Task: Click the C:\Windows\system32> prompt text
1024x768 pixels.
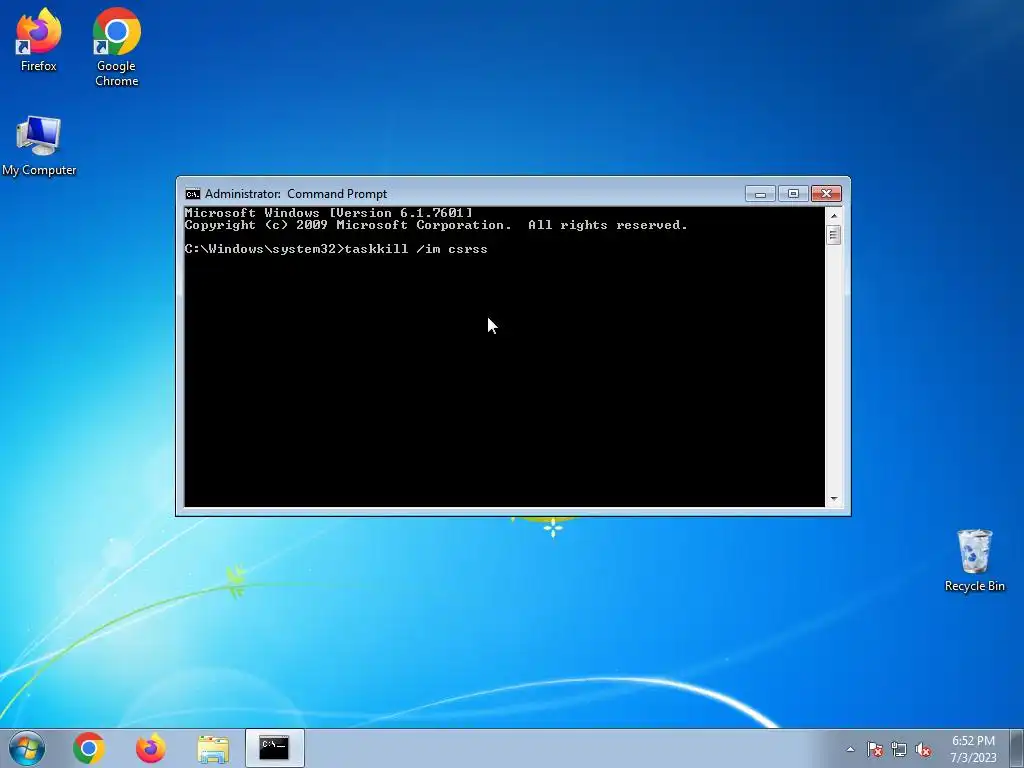Action: [x=264, y=249]
